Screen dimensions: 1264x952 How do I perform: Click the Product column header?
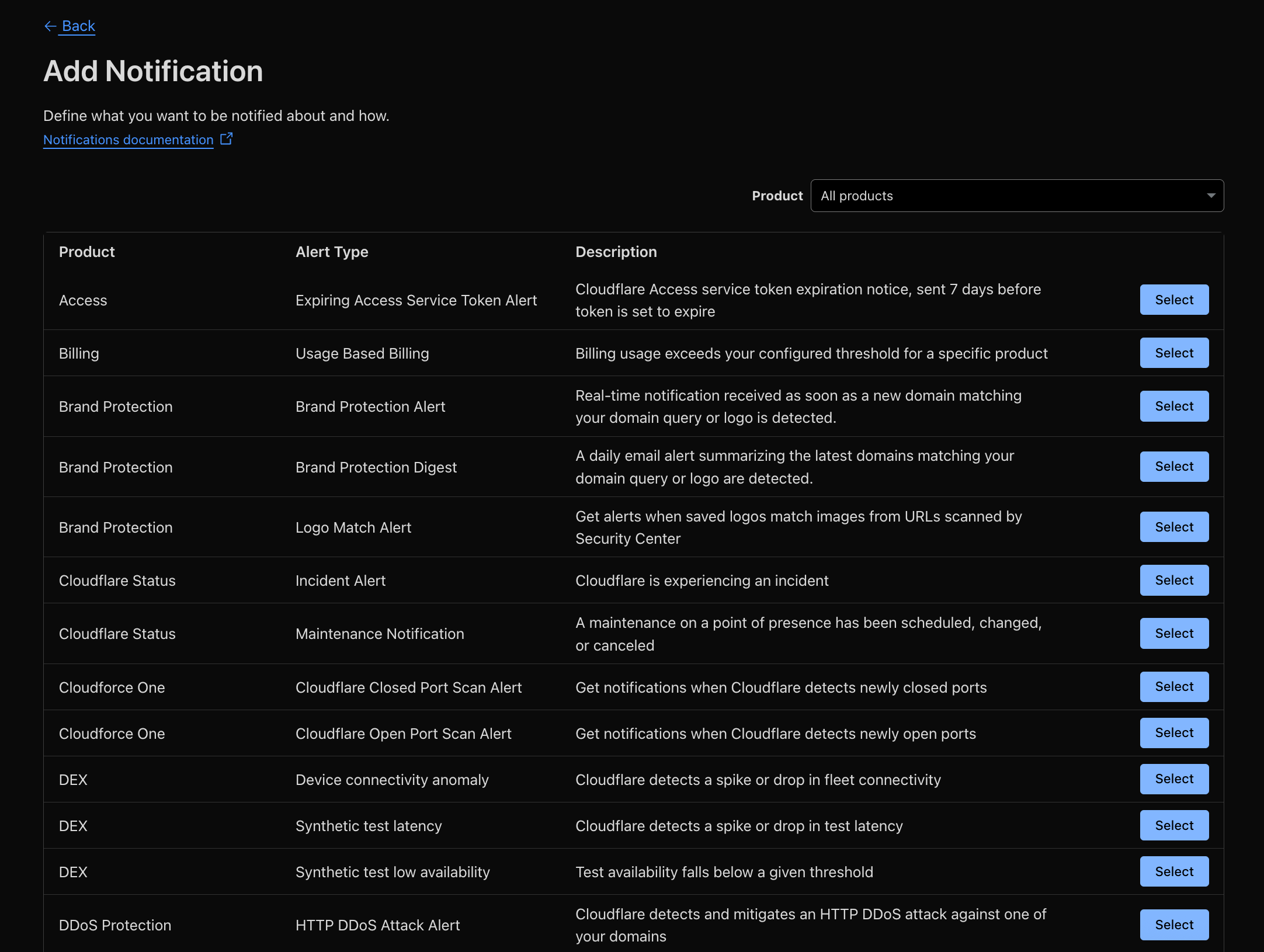pyautogui.click(x=87, y=252)
